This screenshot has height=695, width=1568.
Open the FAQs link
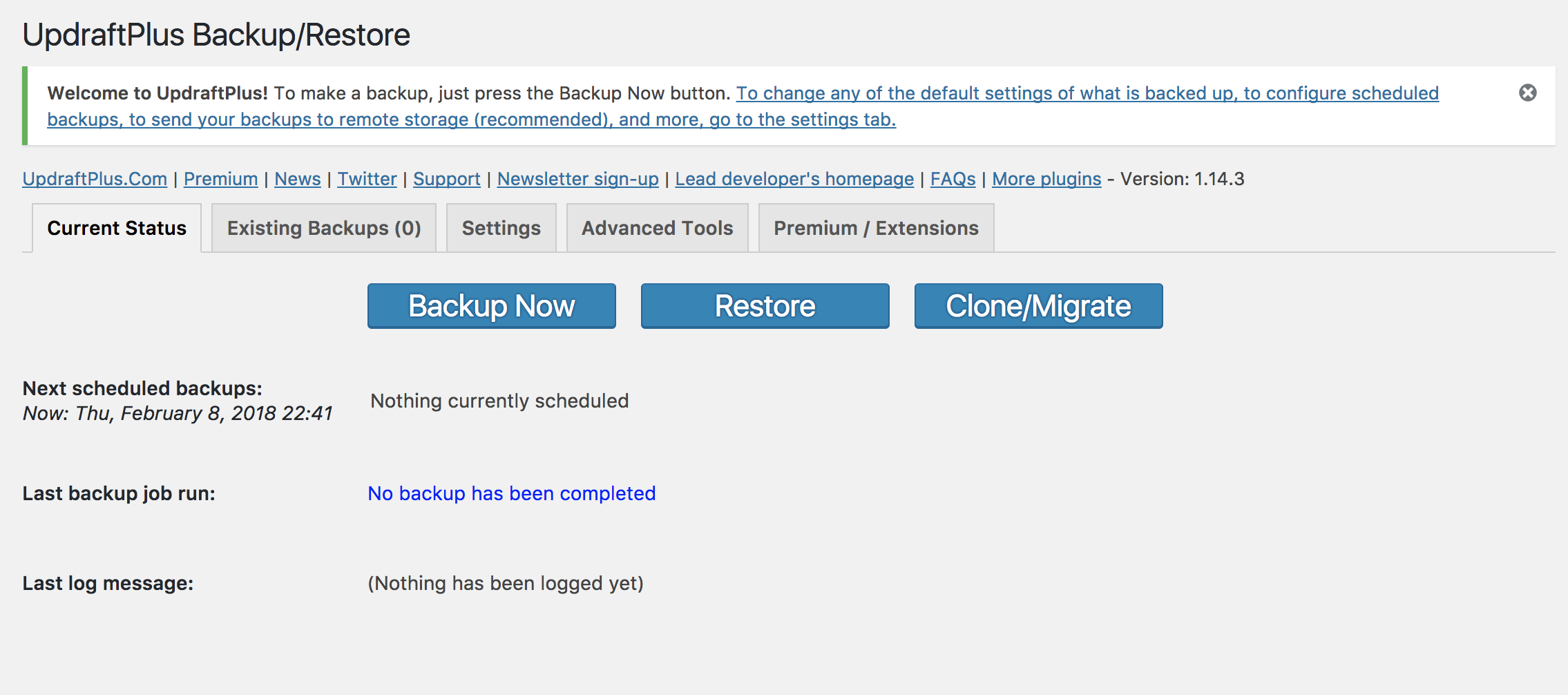coord(953,179)
